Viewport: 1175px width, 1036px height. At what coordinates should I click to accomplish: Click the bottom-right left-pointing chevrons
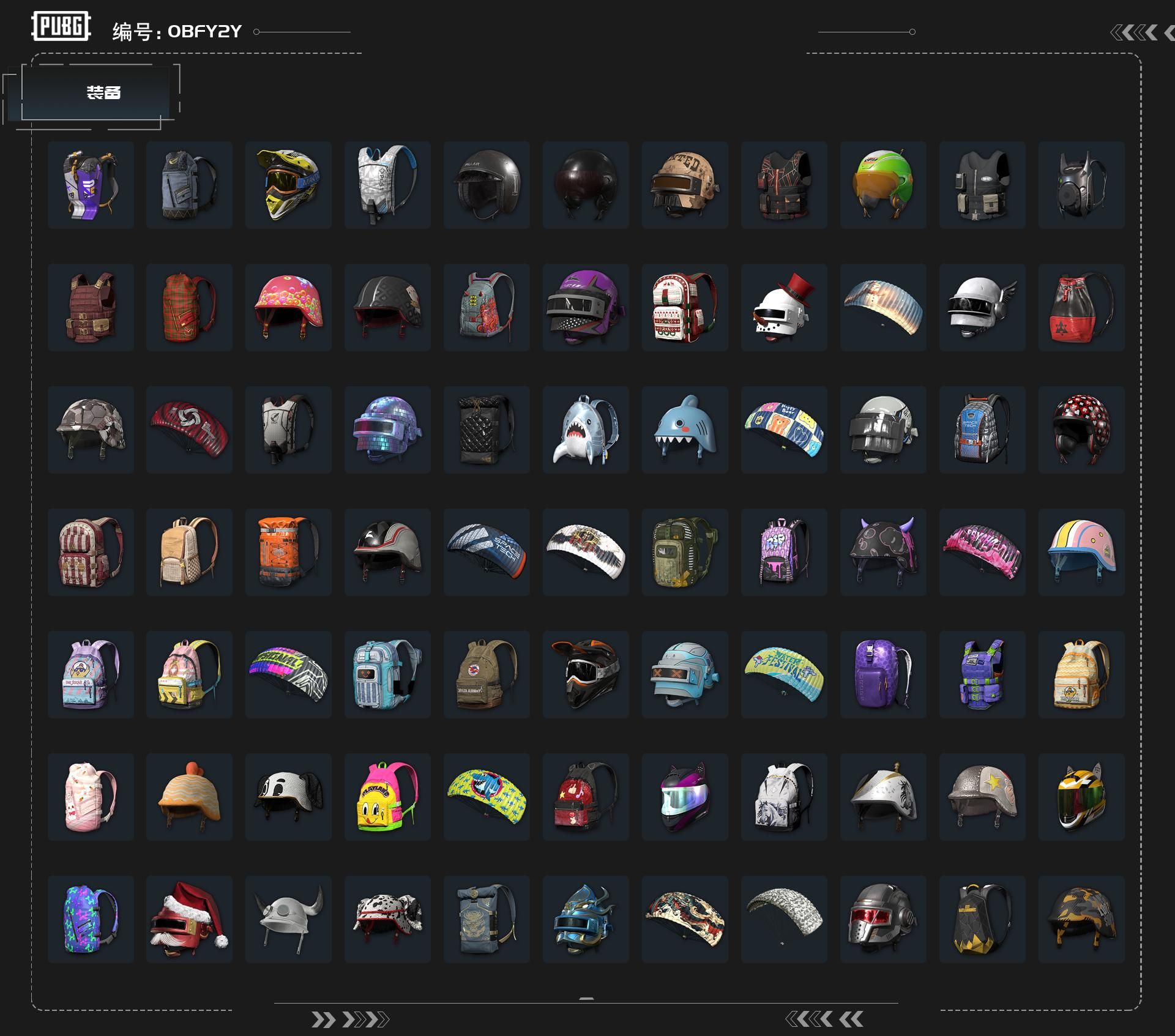tap(824, 1019)
